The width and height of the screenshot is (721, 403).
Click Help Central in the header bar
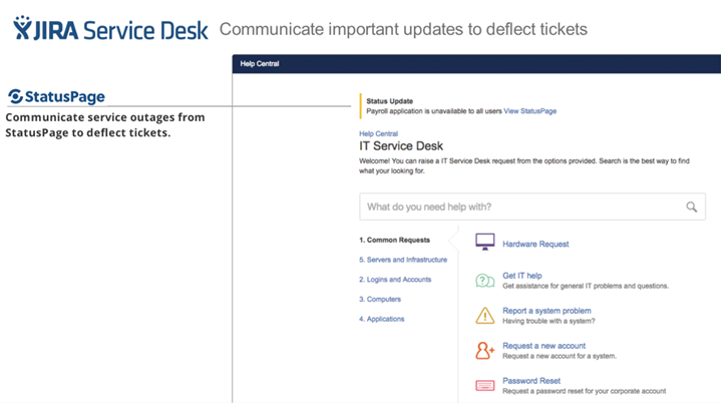point(259,63)
